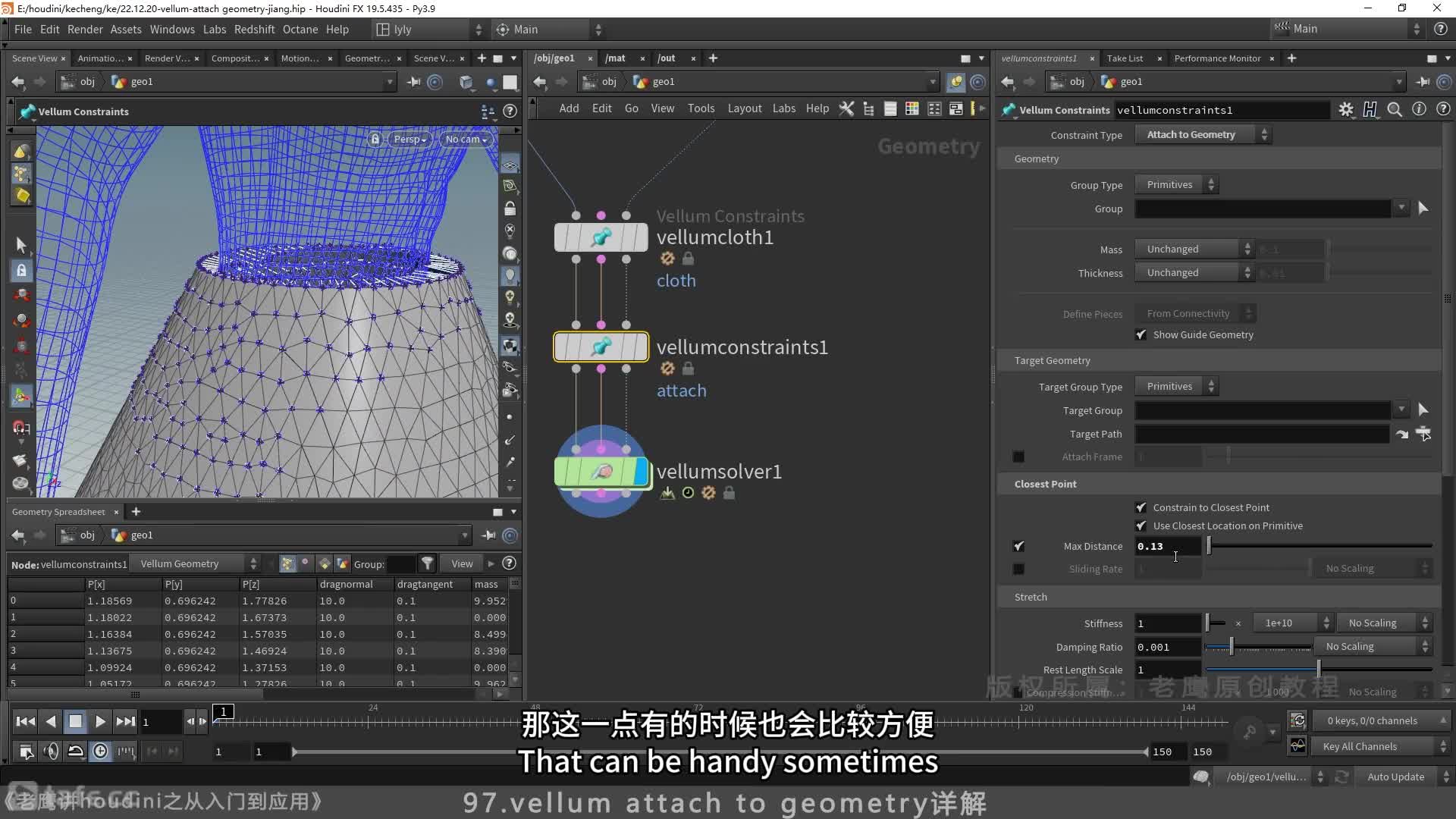Toggle Show Guide Geometry checkbox
Image resolution: width=1456 pixels, height=819 pixels.
coord(1141,334)
